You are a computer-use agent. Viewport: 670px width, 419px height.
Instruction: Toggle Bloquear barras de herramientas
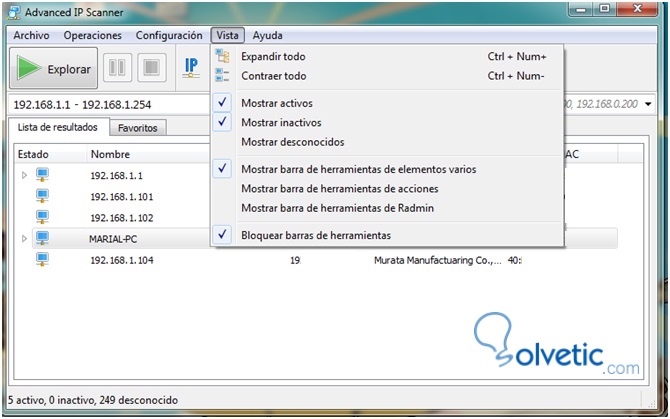coord(388,235)
